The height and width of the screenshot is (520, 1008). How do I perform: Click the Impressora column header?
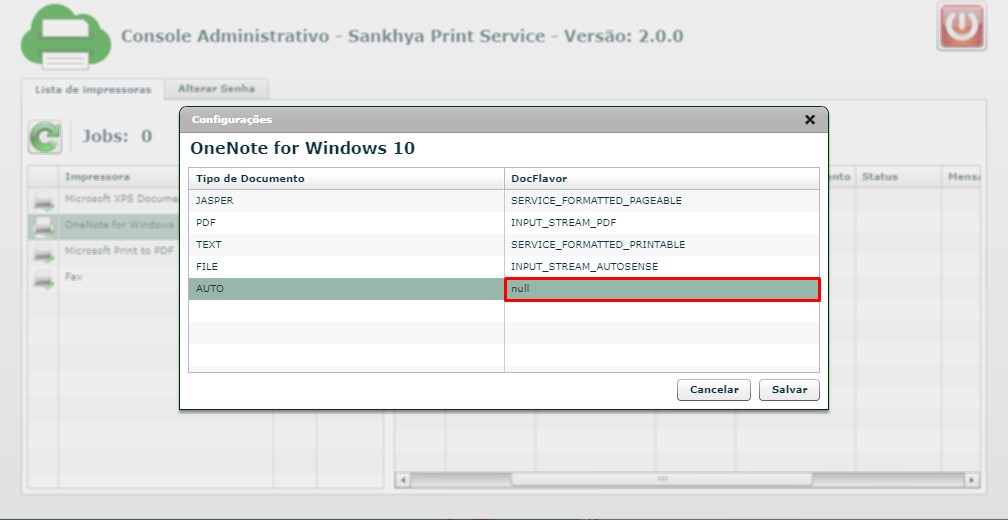tap(119, 176)
